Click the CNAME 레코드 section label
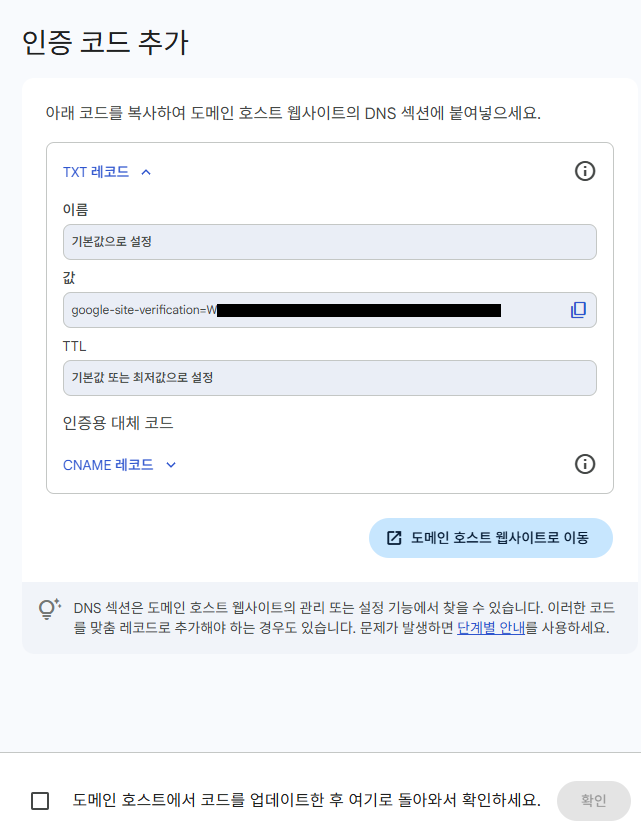This screenshot has width=641, height=836. coord(108,465)
